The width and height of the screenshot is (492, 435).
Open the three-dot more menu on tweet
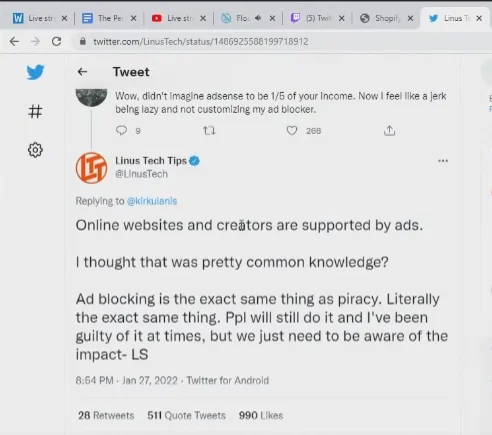click(x=443, y=161)
